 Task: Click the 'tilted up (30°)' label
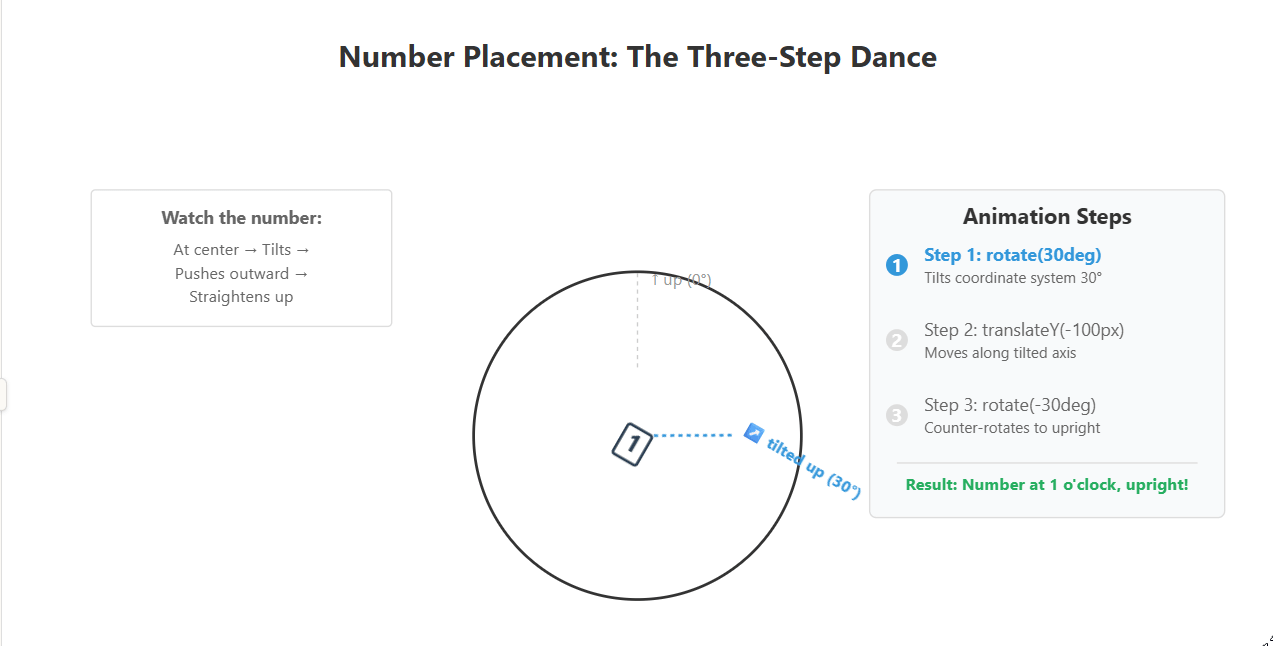814,469
